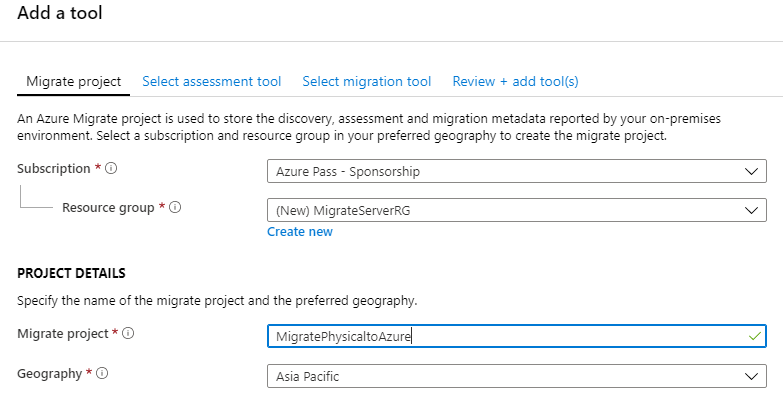
Task: Open Review + add tool(s) tab
Action: click(x=515, y=81)
